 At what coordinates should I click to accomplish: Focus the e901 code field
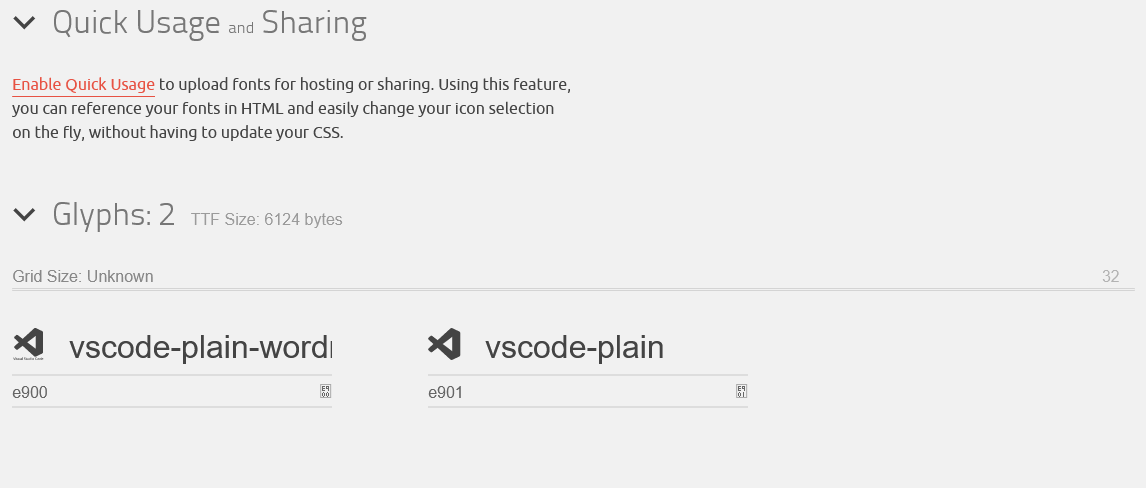580,392
